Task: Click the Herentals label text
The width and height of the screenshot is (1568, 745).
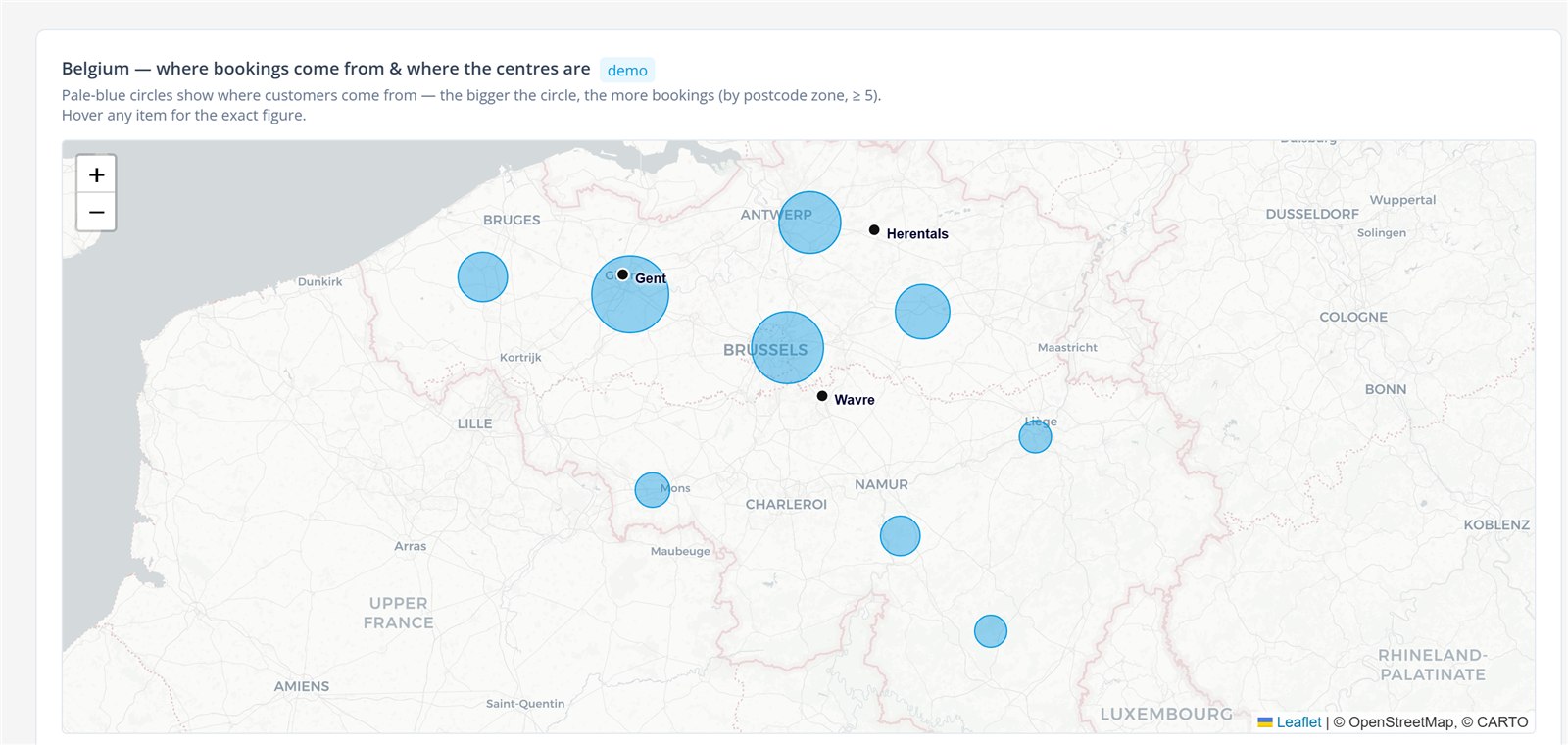Action: pos(917,233)
